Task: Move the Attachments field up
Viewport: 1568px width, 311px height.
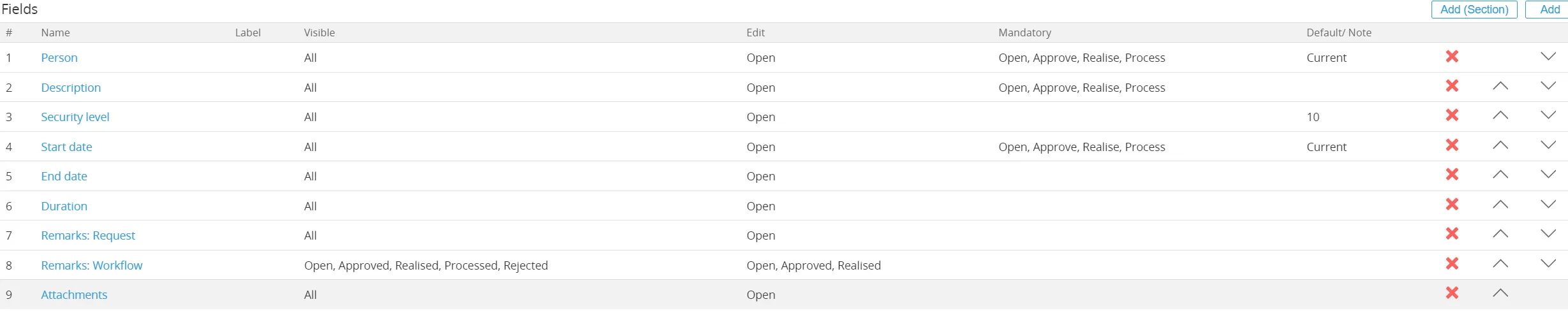Action: point(1500,293)
